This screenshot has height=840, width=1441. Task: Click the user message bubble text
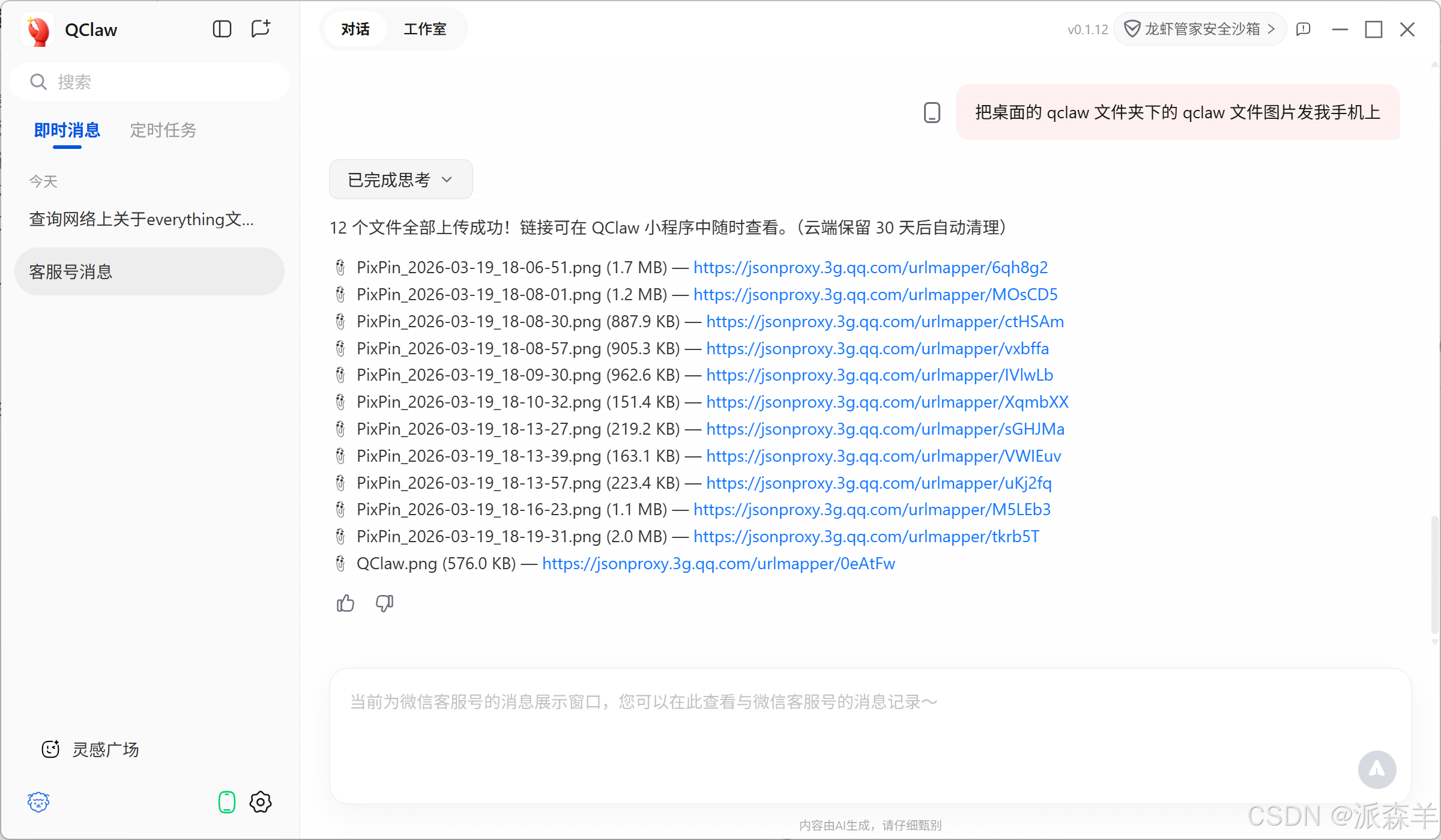(x=1178, y=112)
